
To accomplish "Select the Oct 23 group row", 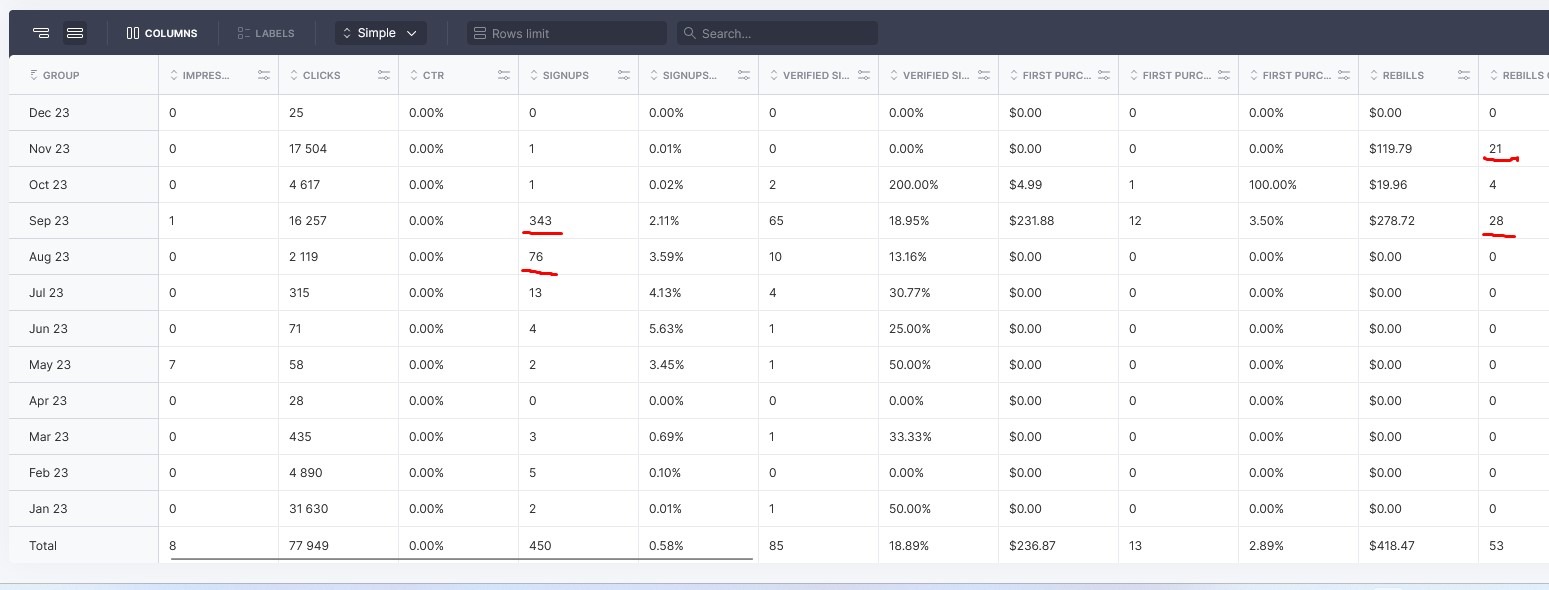I will (x=48, y=185).
